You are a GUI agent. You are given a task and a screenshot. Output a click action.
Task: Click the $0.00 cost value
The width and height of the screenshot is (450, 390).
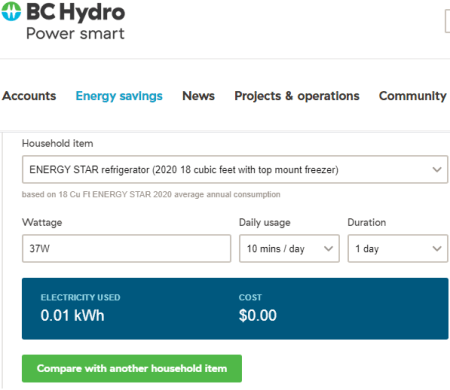pyautogui.click(x=258, y=315)
